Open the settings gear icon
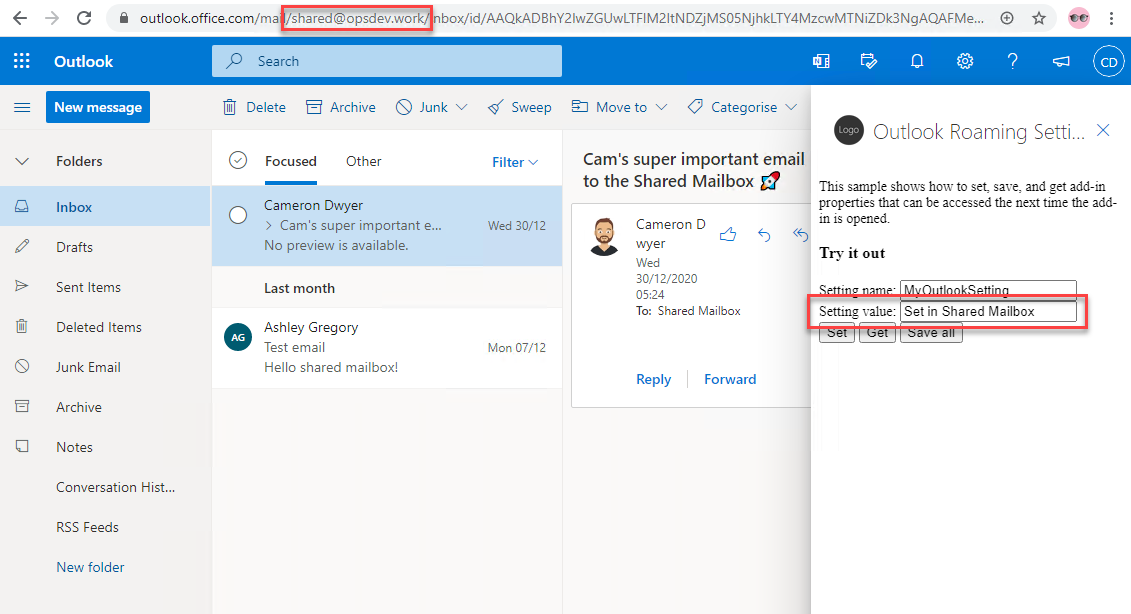Viewport: 1131px width, 614px height. (965, 61)
